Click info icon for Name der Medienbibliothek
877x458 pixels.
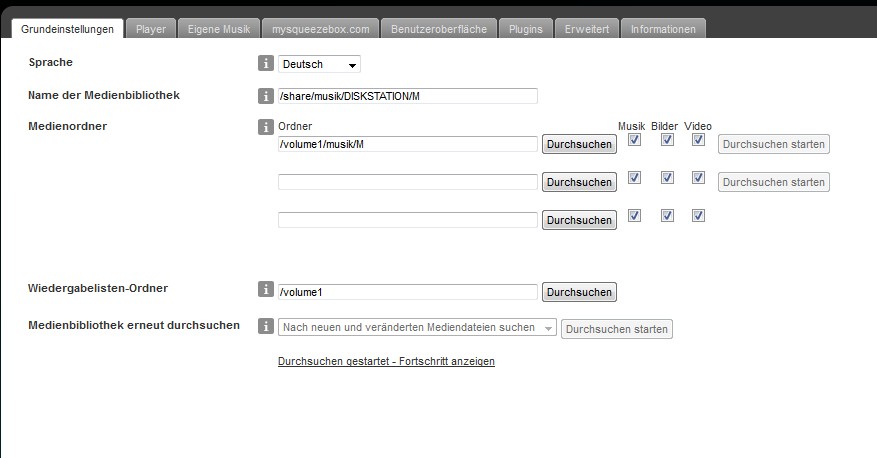click(x=266, y=96)
